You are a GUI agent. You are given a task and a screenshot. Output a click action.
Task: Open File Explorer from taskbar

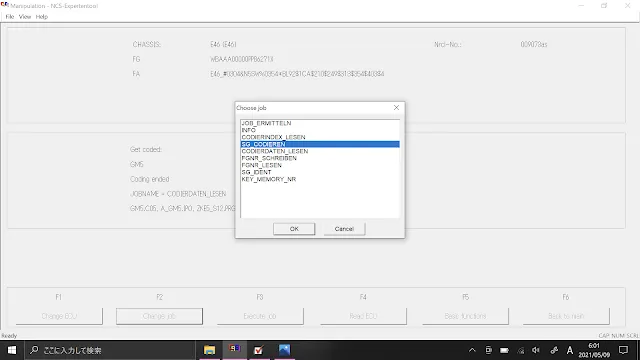[209, 350]
